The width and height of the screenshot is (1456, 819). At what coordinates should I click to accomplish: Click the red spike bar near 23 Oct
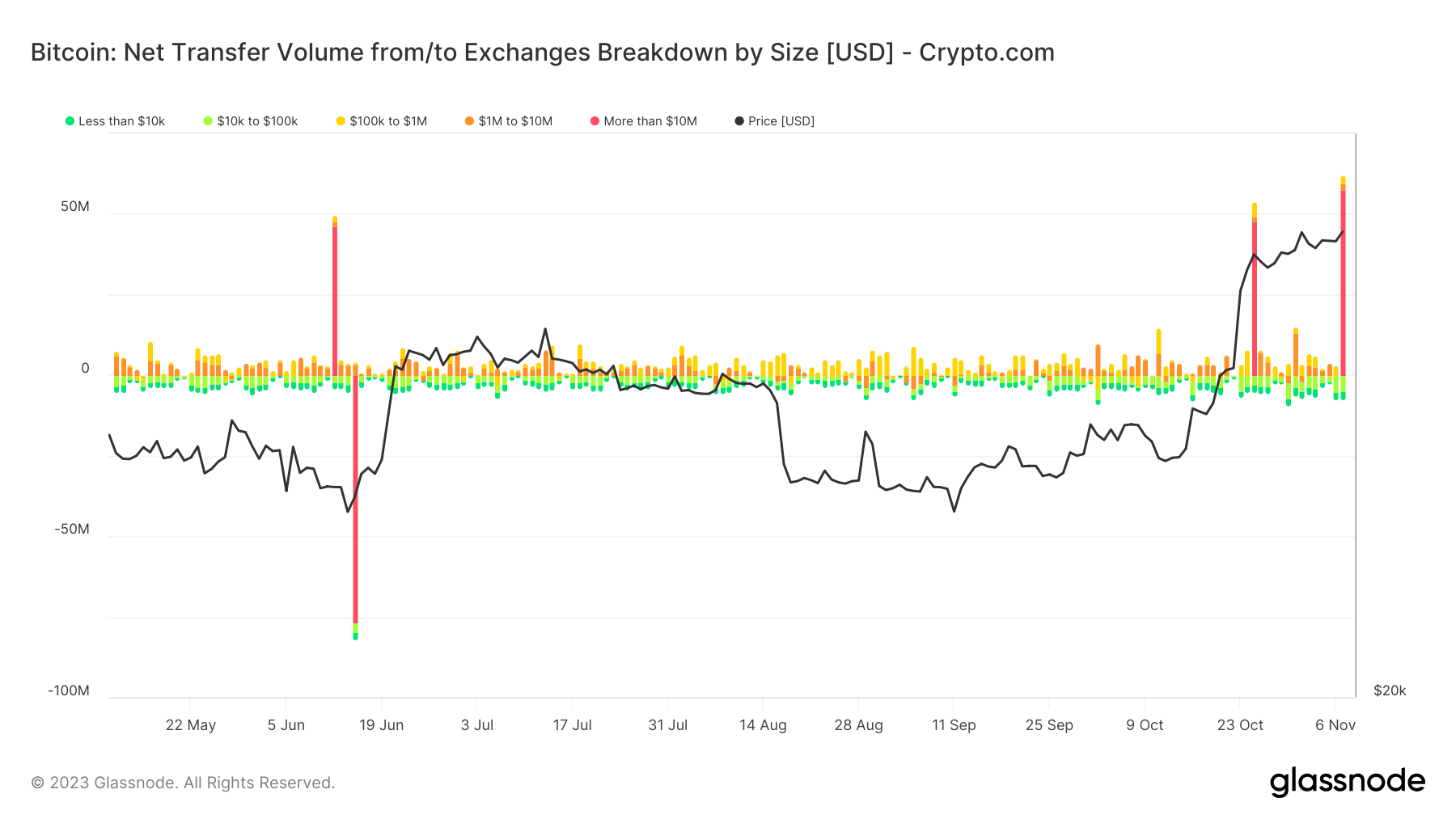tap(1255, 299)
